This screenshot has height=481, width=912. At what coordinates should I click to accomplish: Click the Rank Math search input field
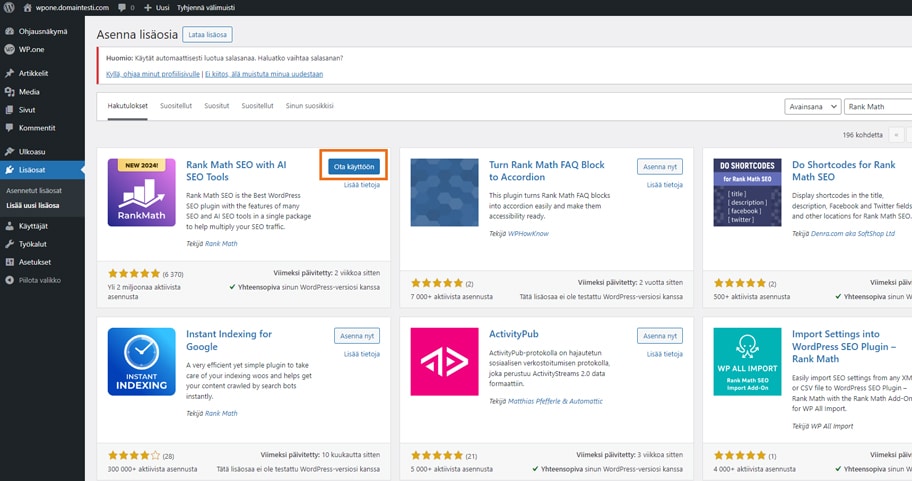[x=878, y=106]
